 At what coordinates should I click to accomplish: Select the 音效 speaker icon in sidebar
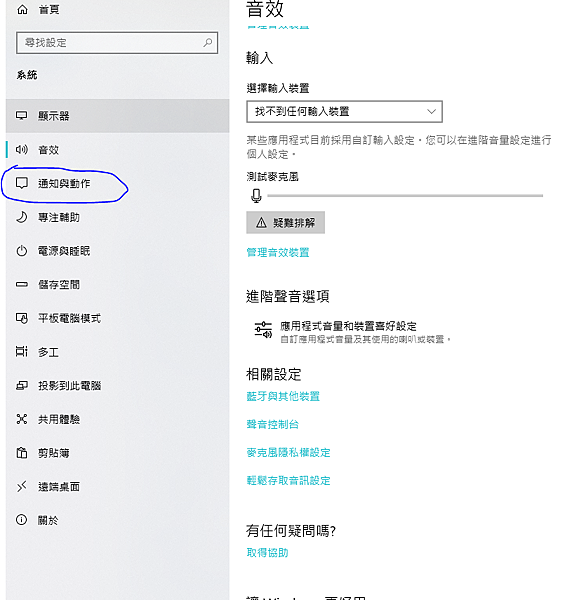tap(21, 149)
